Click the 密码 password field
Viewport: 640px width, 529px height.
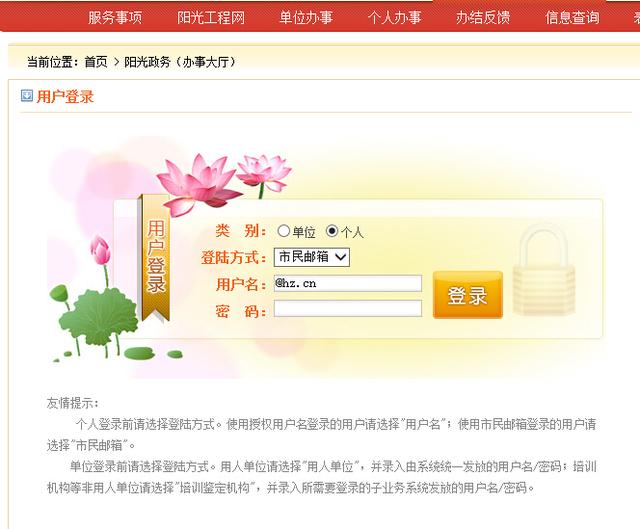point(348,309)
